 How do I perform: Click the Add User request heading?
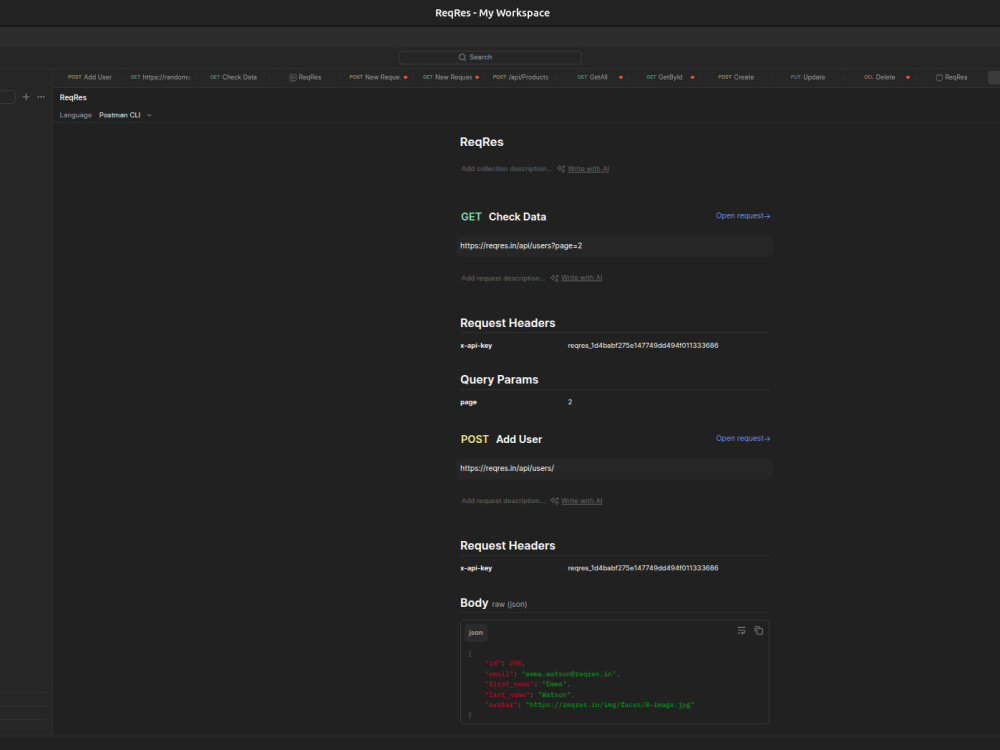(519, 439)
